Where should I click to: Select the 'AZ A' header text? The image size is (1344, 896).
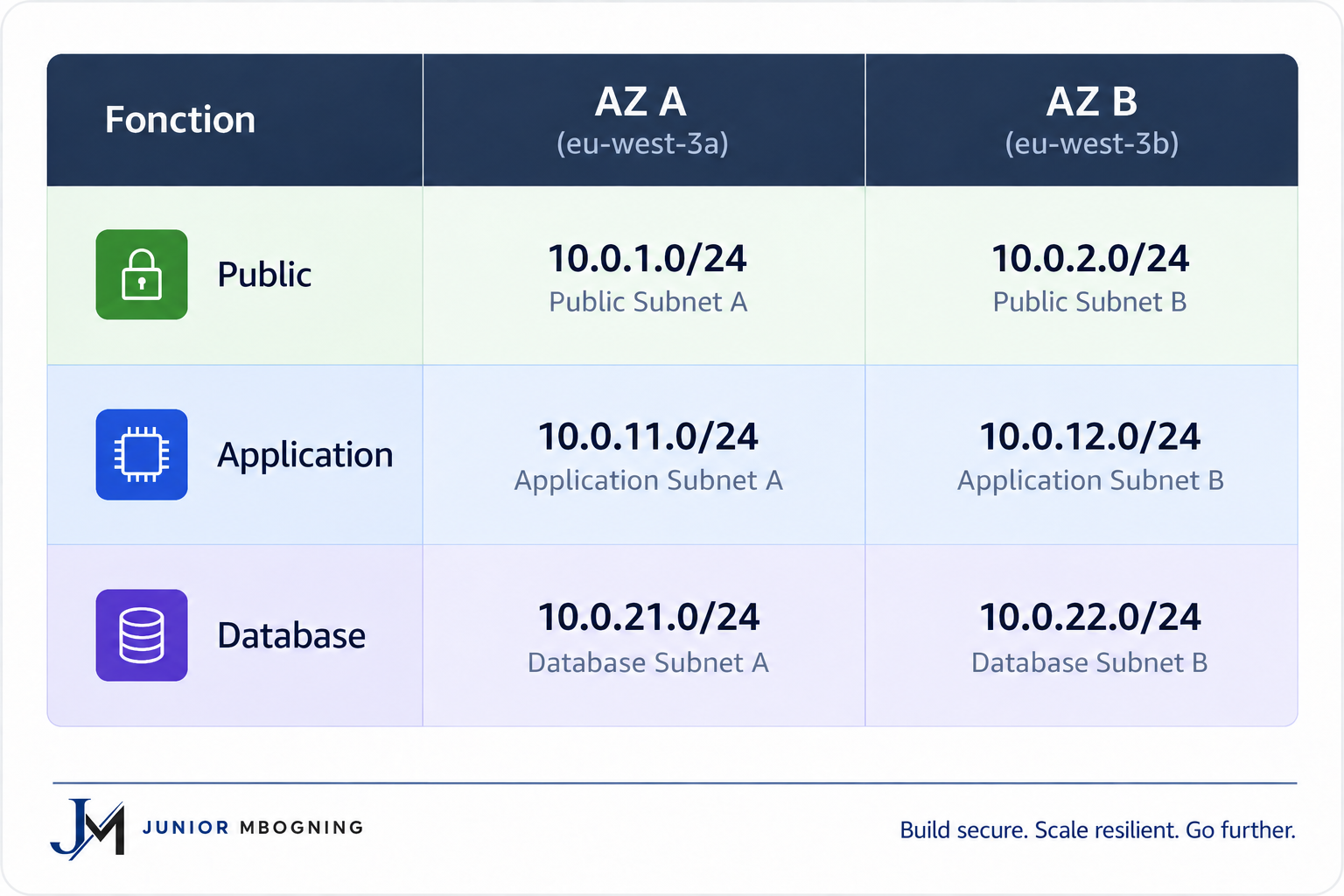(641, 101)
